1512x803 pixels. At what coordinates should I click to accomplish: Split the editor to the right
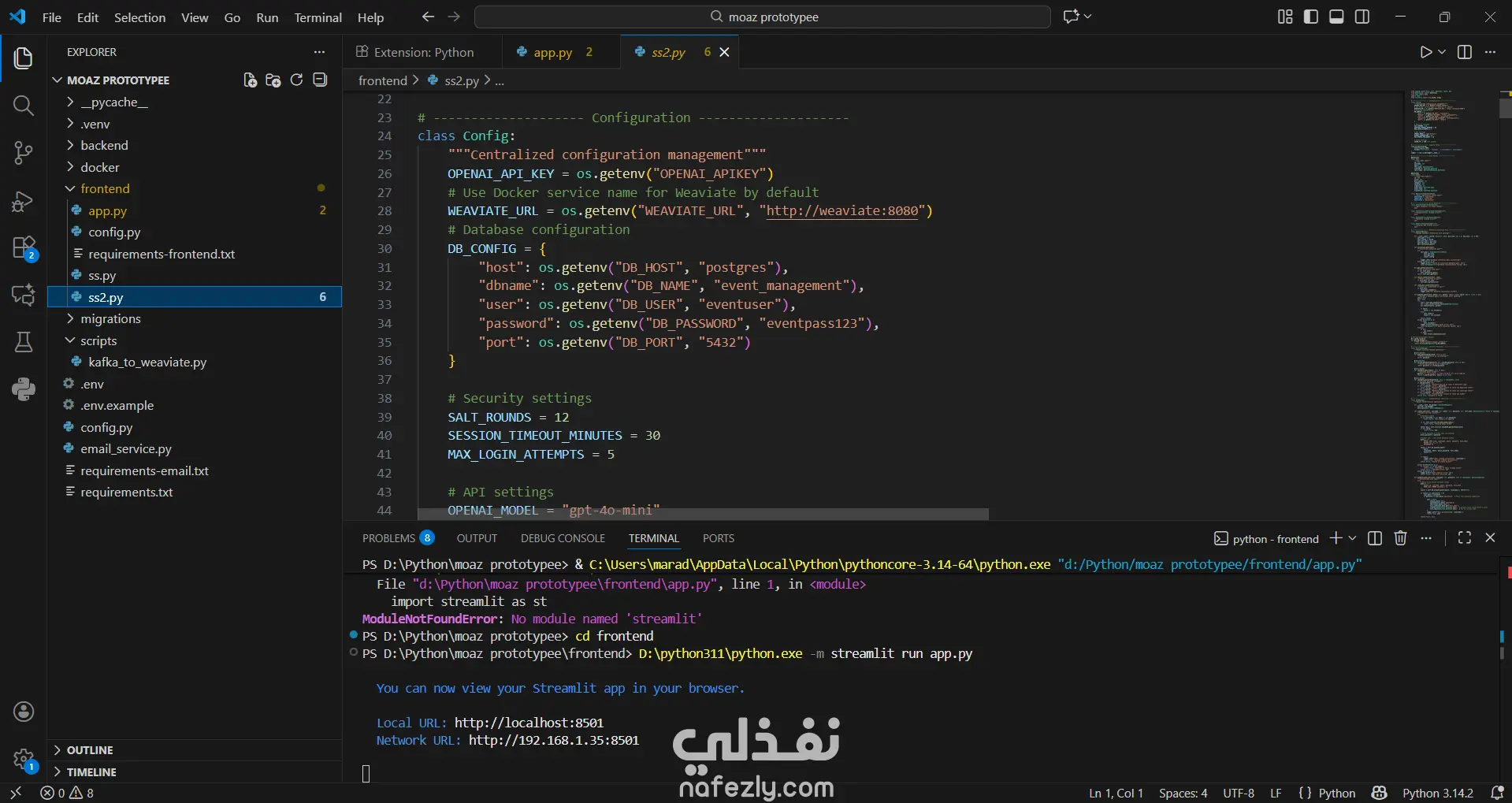(x=1465, y=52)
